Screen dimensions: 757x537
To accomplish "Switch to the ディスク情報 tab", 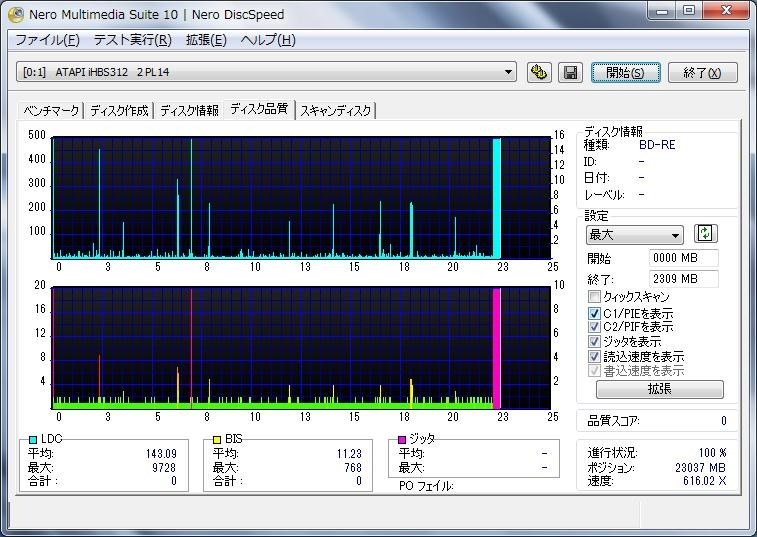I will point(189,111).
